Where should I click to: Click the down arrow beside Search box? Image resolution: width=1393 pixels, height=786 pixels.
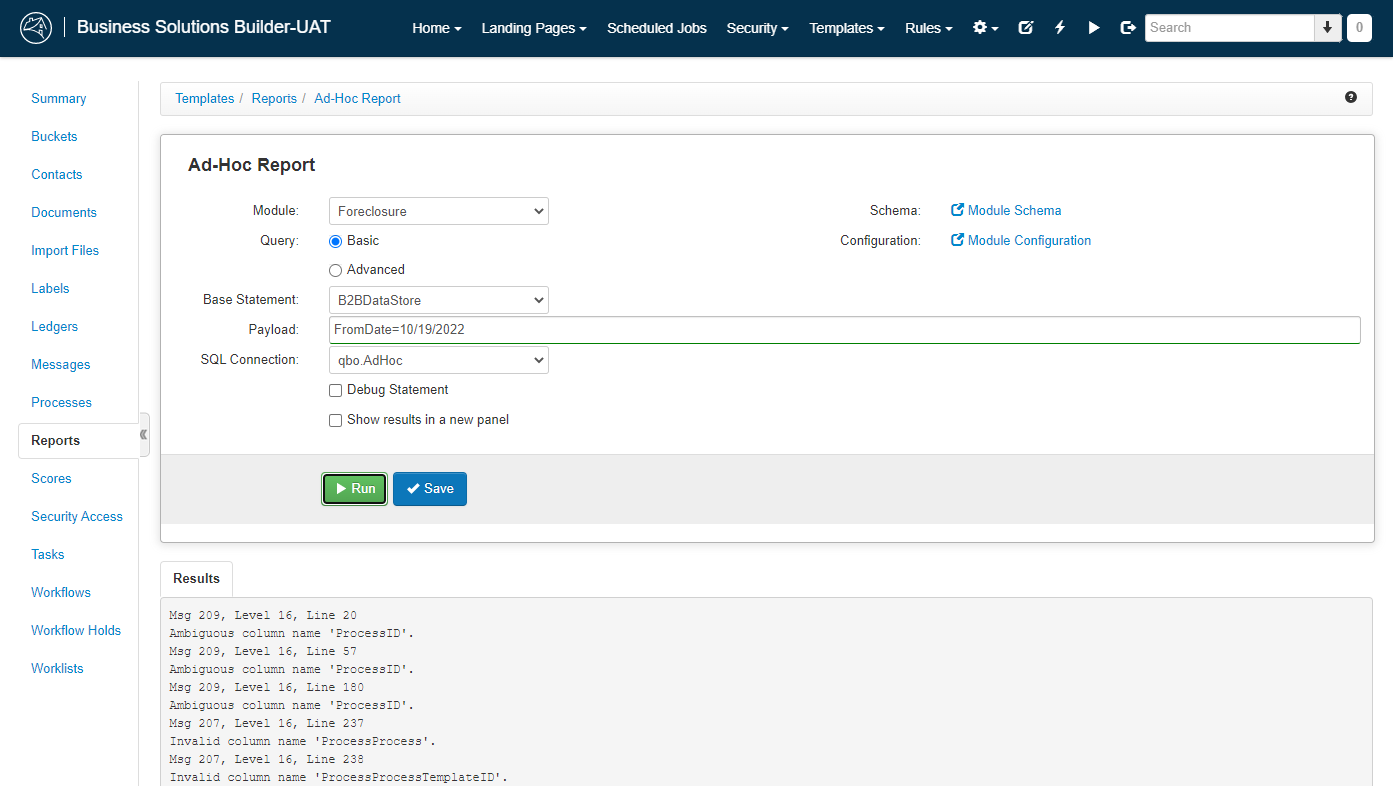pyautogui.click(x=1327, y=28)
